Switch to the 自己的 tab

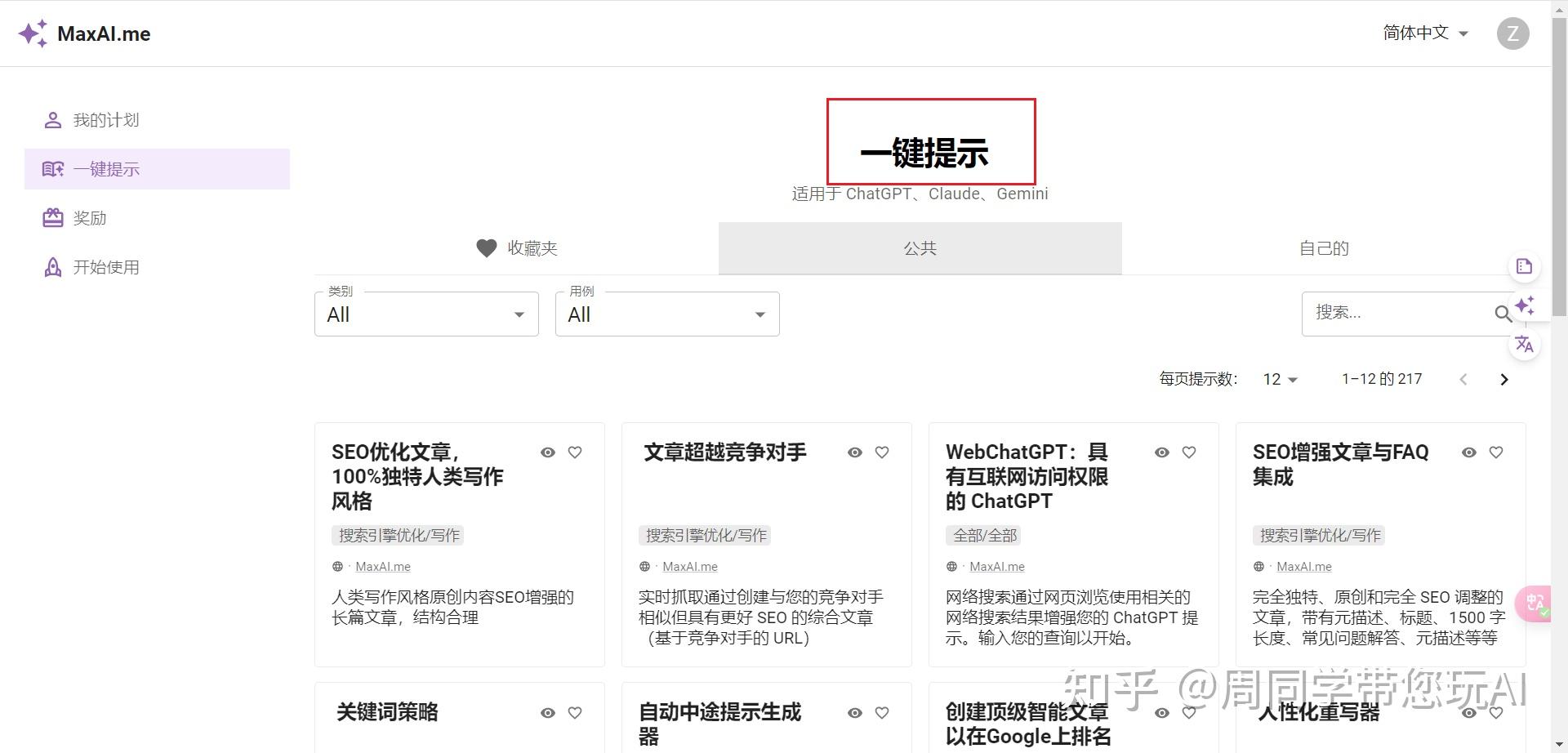(1323, 247)
